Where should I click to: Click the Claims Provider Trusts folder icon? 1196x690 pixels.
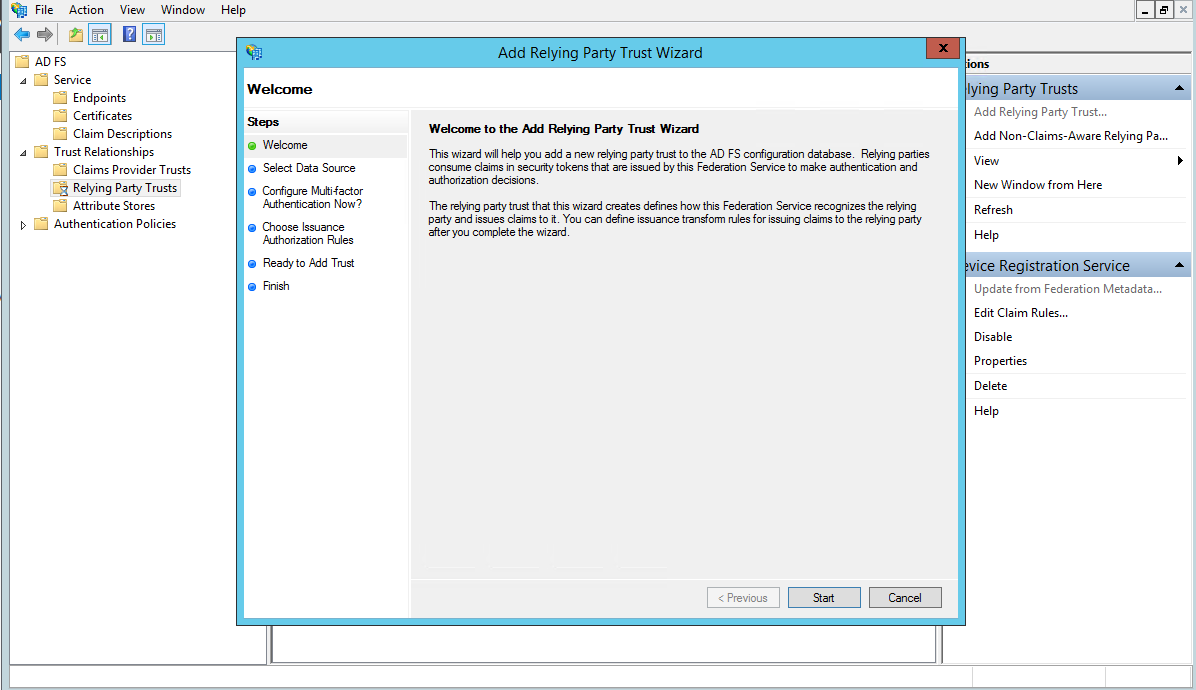(60, 170)
